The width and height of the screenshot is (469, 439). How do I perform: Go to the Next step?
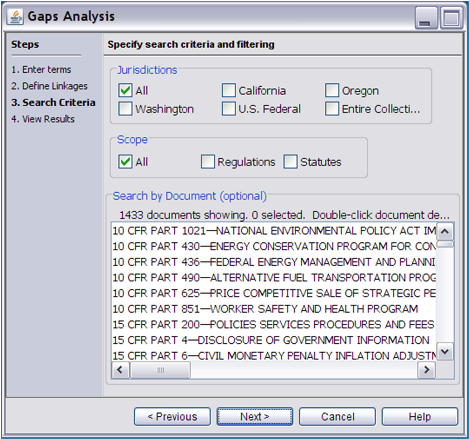(255, 417)
